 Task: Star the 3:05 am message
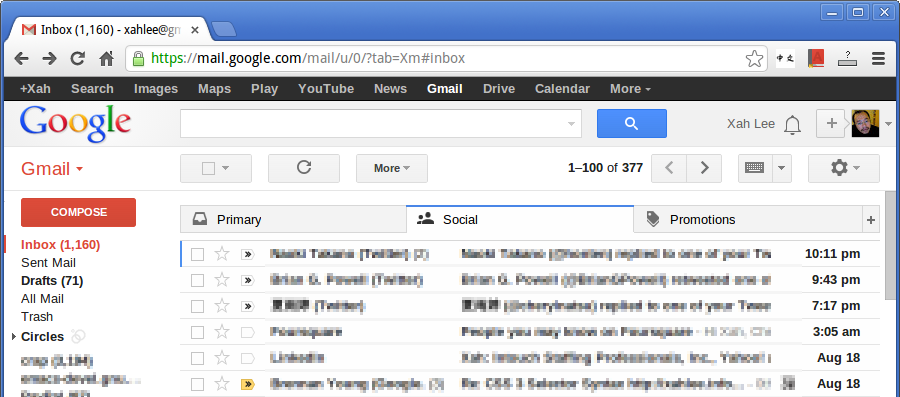222,332
